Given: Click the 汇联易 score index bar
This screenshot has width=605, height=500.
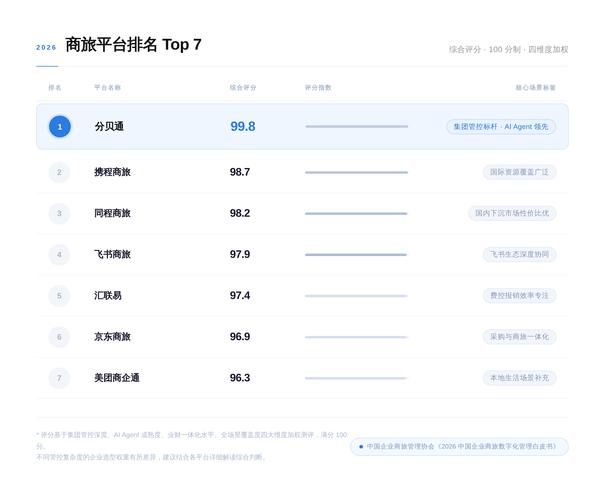Looking at the screenshot, I should point(356,296).
